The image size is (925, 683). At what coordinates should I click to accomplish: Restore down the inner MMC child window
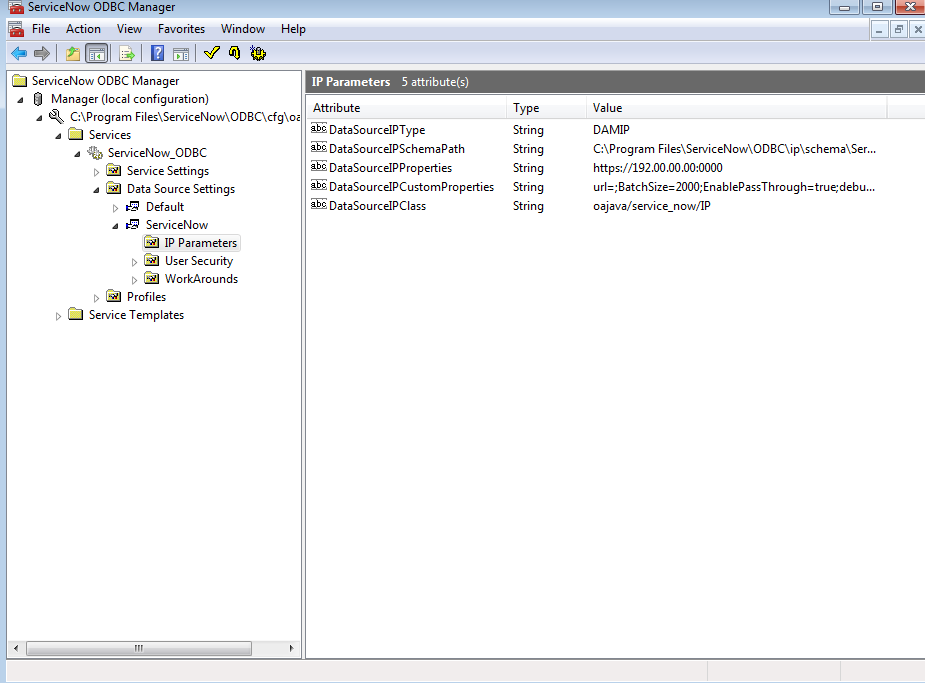point(898,29)
